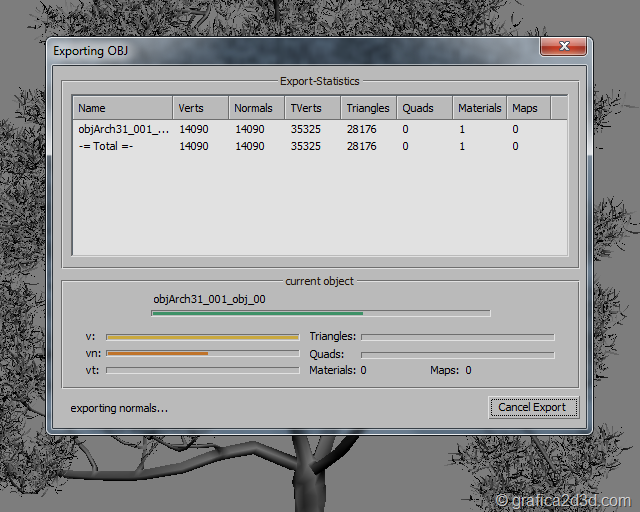Click the Quads progress bar
This screenshot has height=512, width=640.
[x=458, y=355]
